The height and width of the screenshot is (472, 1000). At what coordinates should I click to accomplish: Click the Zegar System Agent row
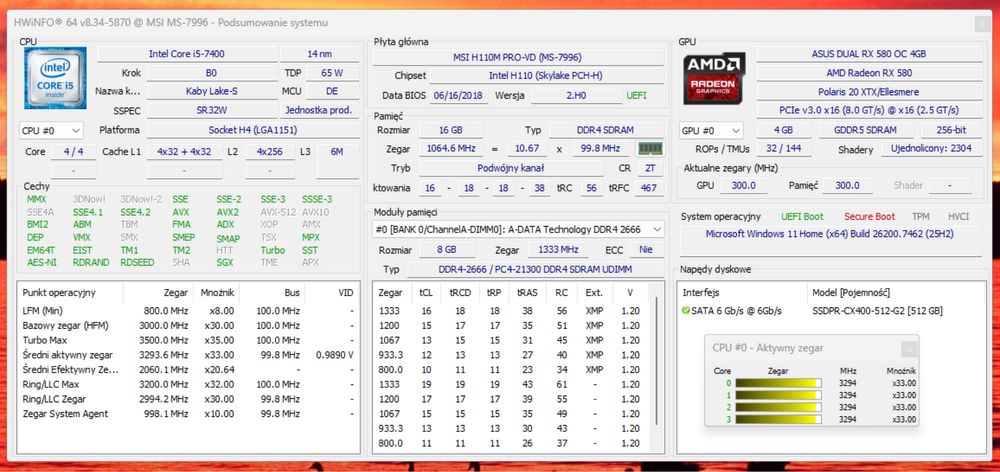coord(188,414)
